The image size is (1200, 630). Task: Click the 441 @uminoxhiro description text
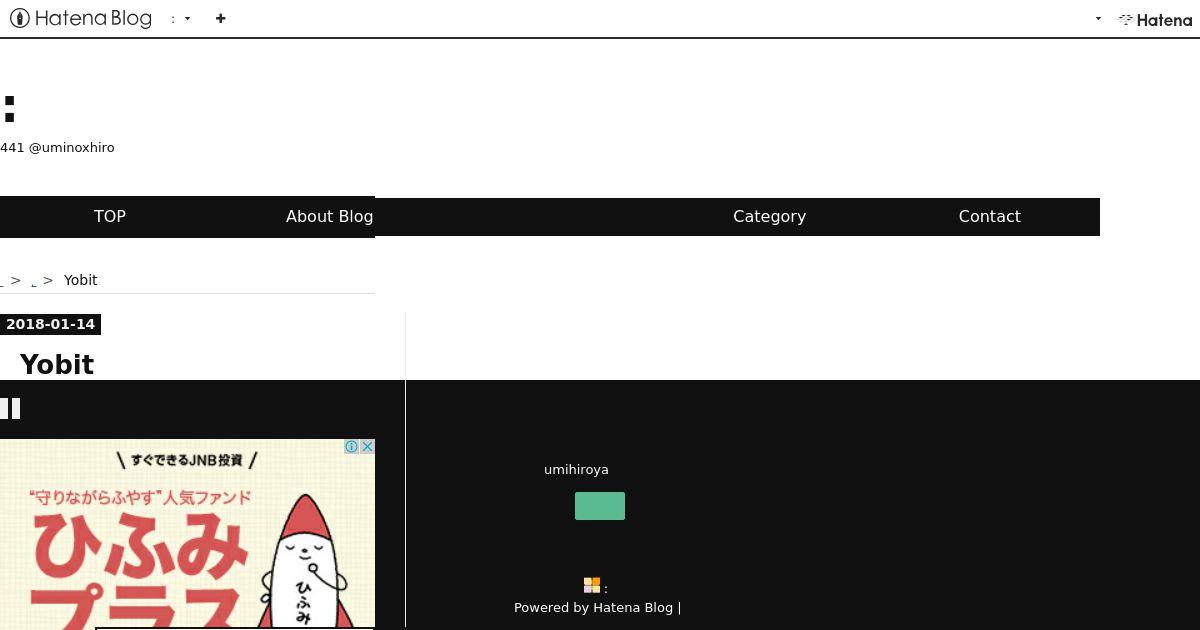click(x=57, y=147)
